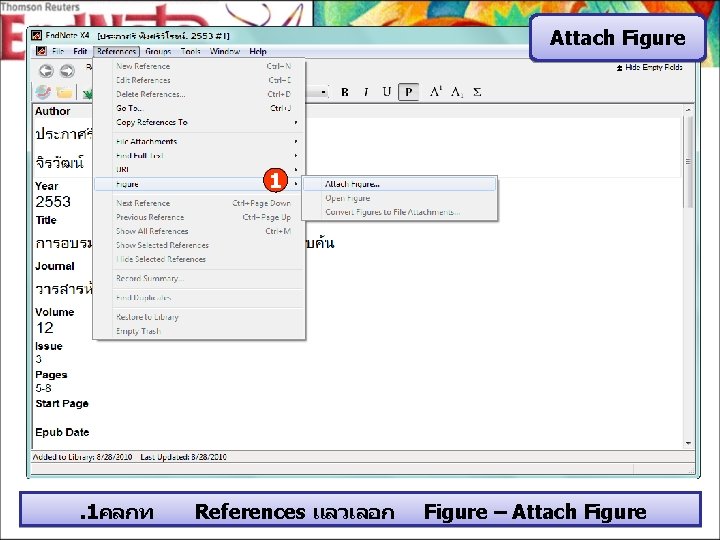The image size is (720, 540).
Task: Click the Issue field value 3
Action: [x=39, y=360]
